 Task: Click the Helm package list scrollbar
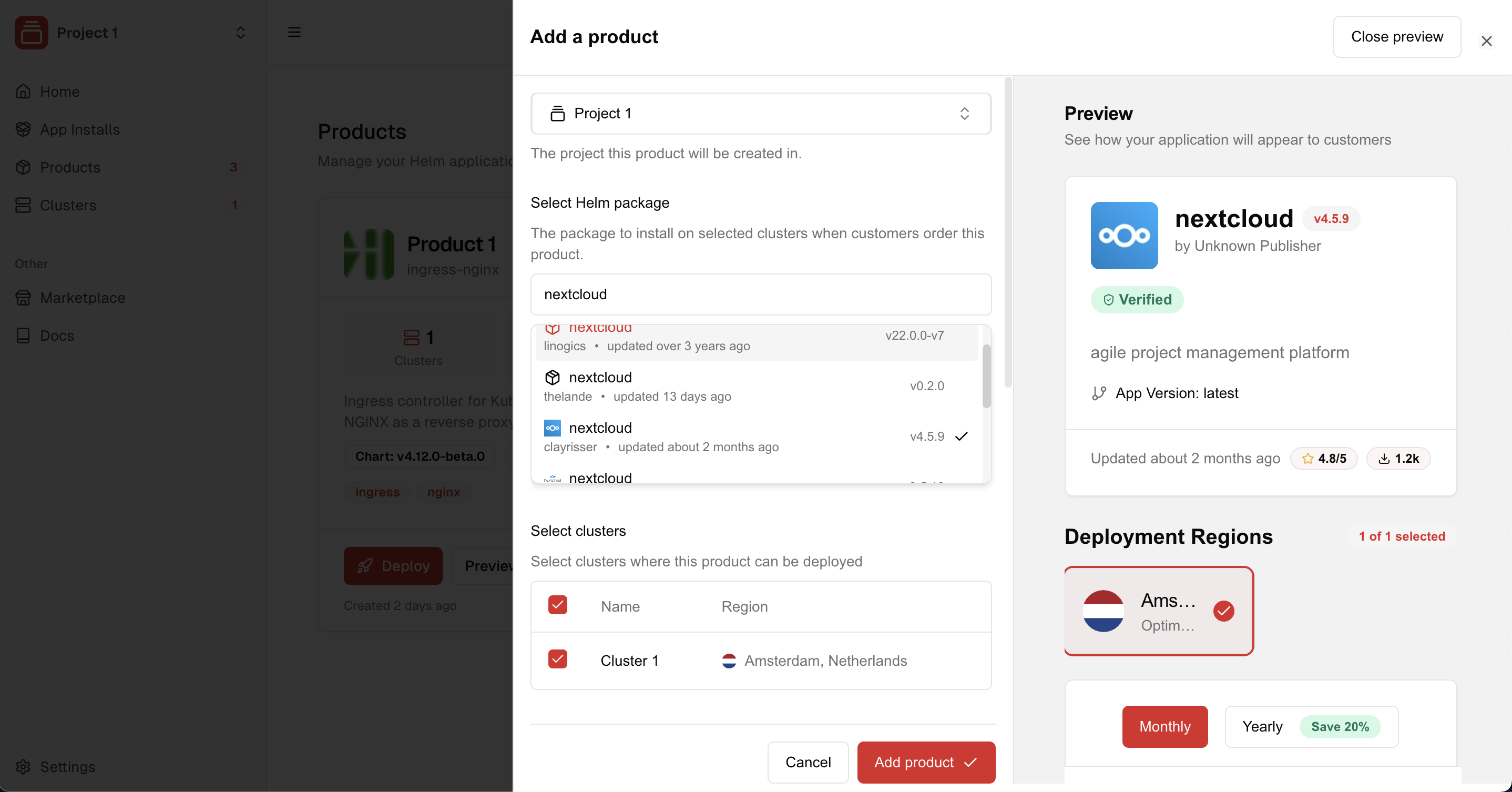tap(986, 377)
